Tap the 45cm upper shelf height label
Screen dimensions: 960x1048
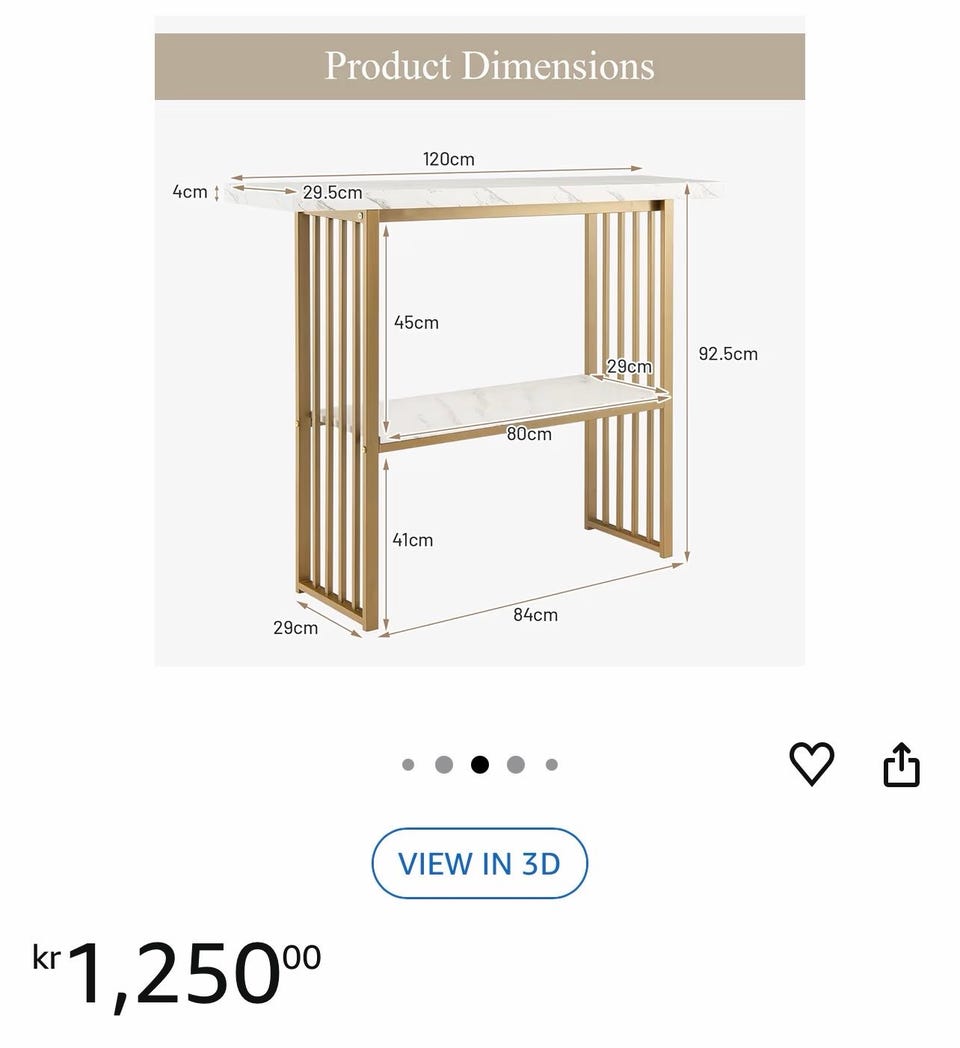[x=416, y=323]
